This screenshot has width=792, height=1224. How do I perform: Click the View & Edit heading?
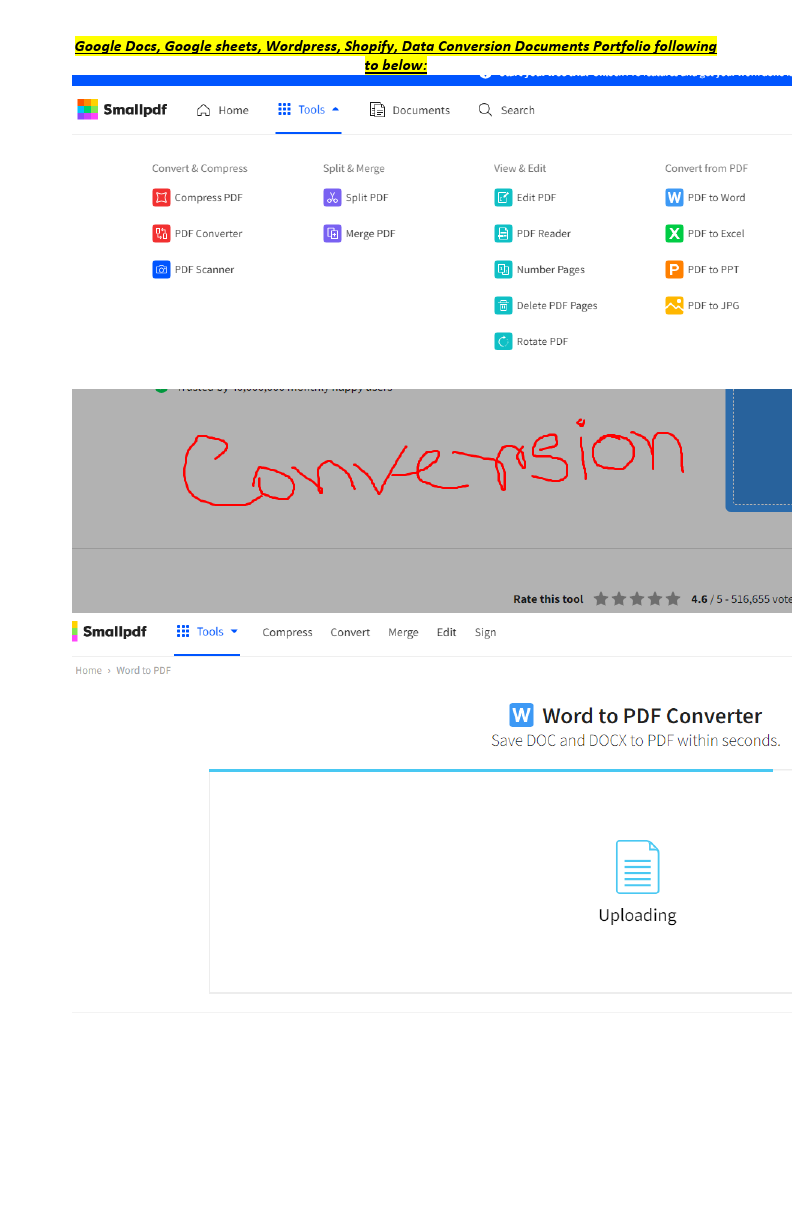[x=520, y=169]
